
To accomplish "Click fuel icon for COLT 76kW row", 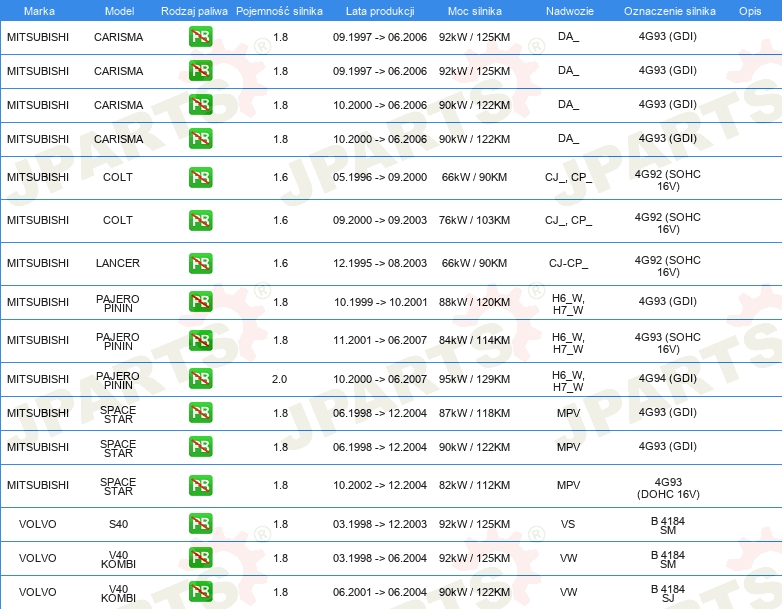I will (200, 220).
